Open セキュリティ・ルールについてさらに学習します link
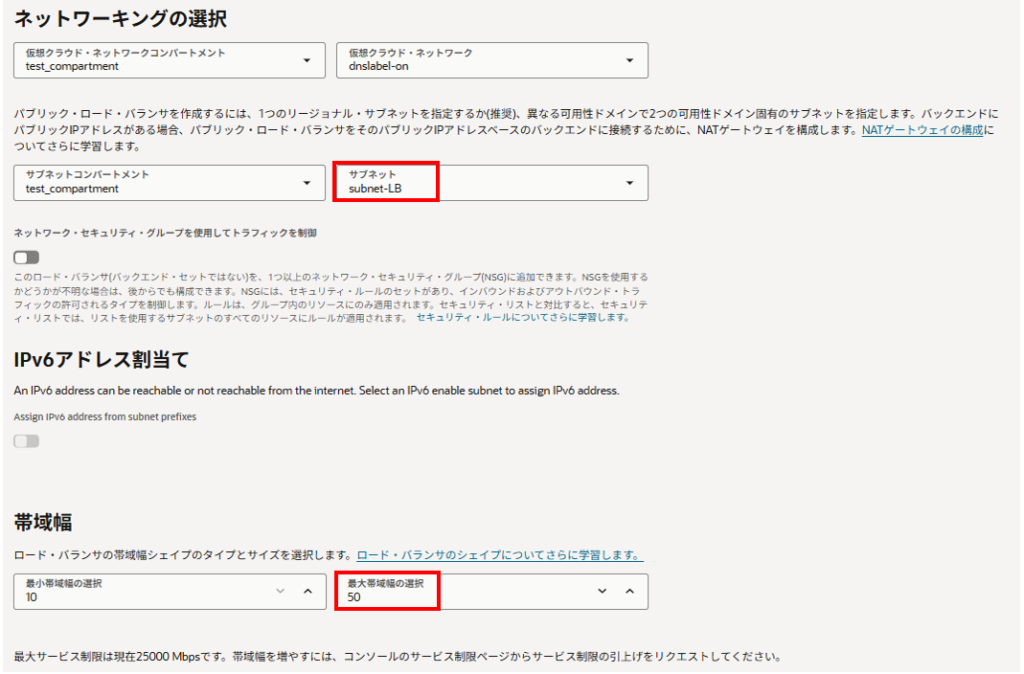This screenshot has height=674, width=1024. click(x=523, y=317)
